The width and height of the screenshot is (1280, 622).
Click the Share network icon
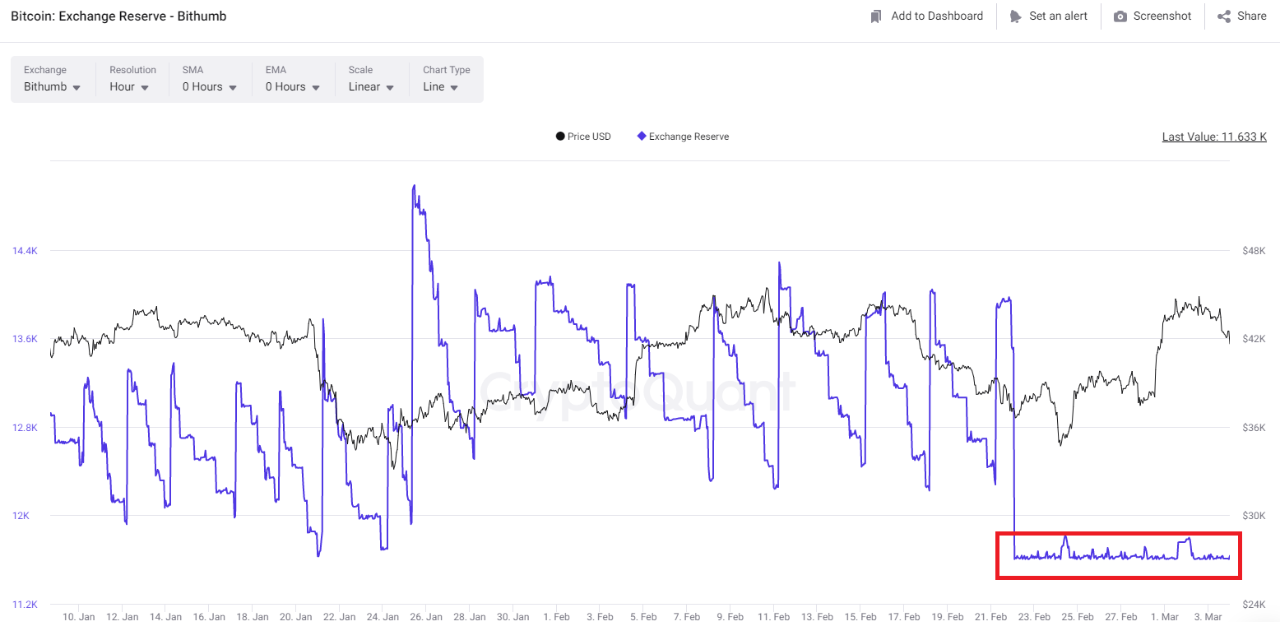1222,16
